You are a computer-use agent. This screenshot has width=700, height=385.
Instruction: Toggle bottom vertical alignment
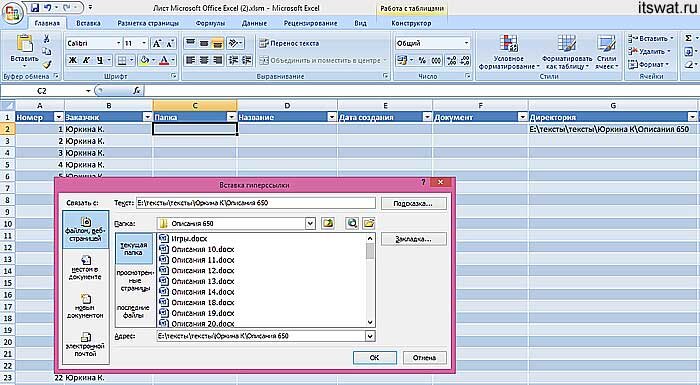point(217,43)
